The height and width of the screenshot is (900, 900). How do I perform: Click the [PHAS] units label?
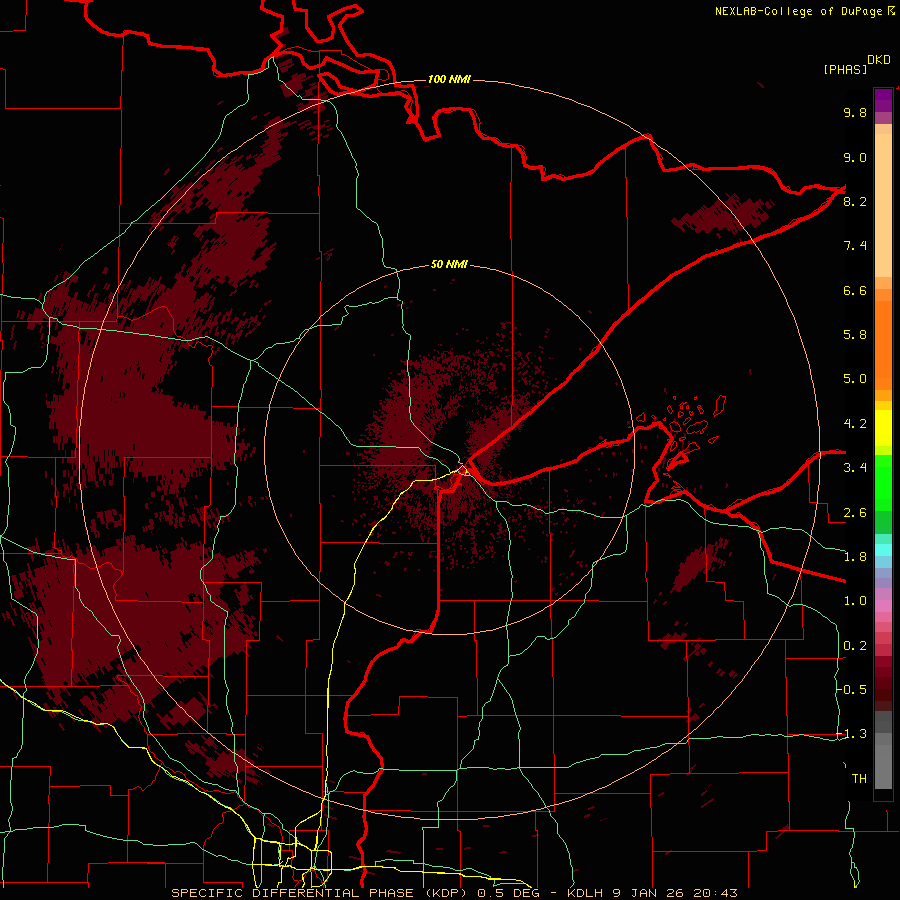pos(845,69)
